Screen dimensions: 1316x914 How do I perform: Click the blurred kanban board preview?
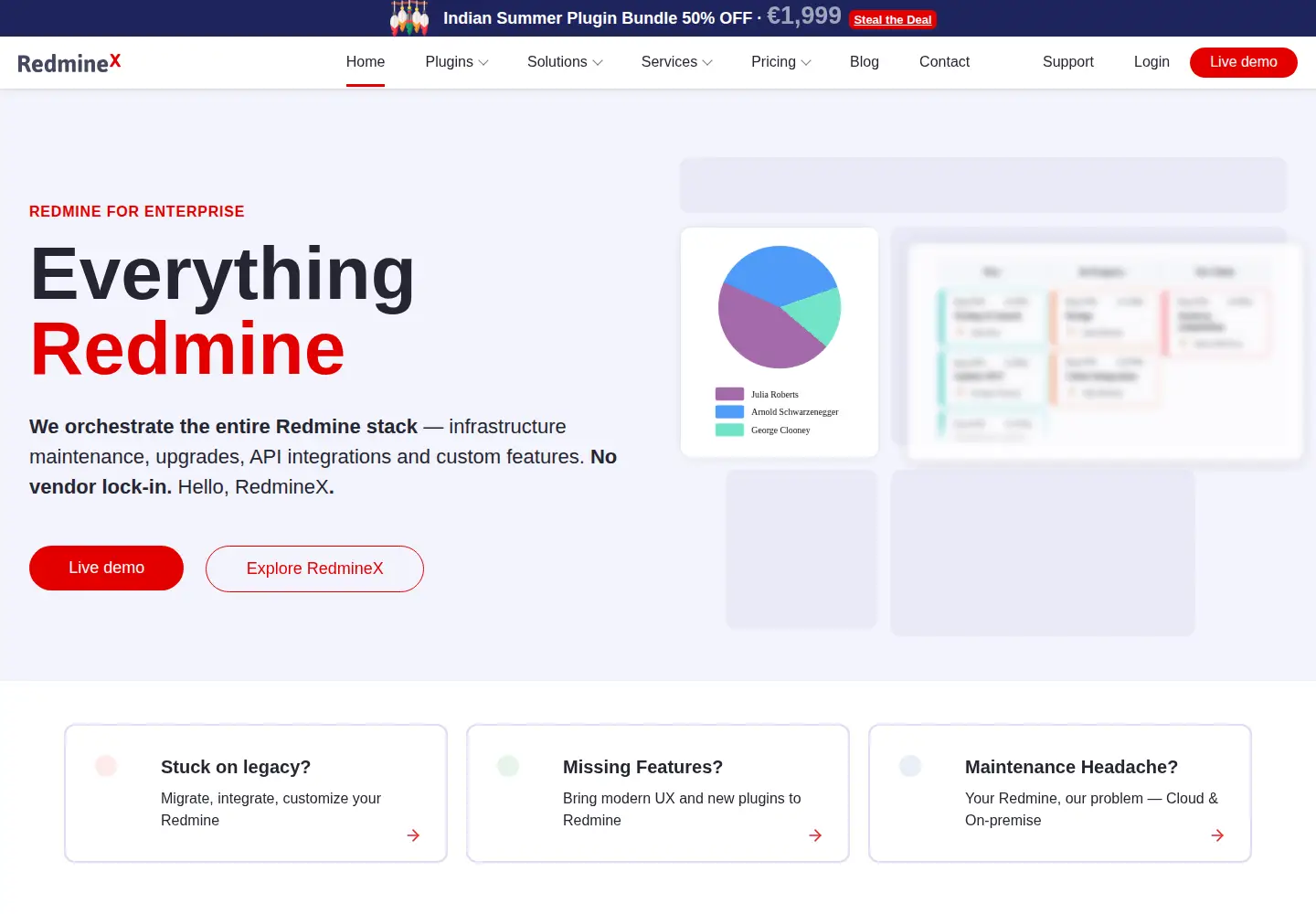pyautogui.click(x=1106, y=352)
